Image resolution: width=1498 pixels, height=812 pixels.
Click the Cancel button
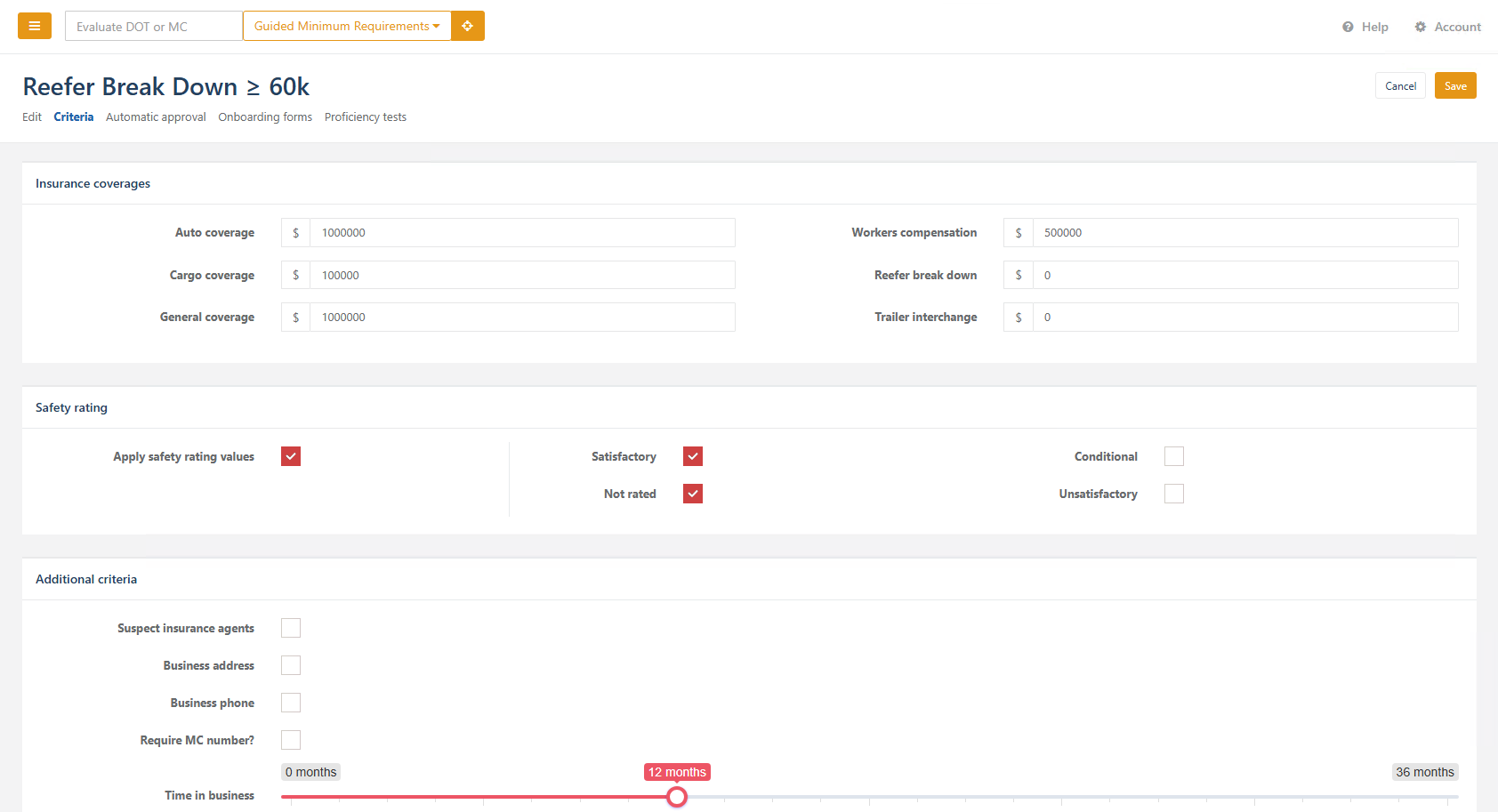pyautogui.click(x=1400, y=85)
